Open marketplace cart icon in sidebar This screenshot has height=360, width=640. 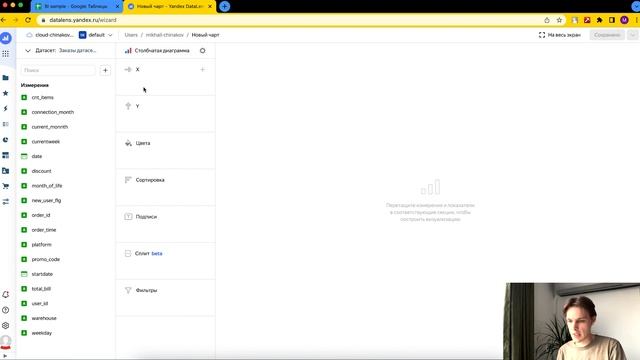pyautogui.click(x=6, y=186)
